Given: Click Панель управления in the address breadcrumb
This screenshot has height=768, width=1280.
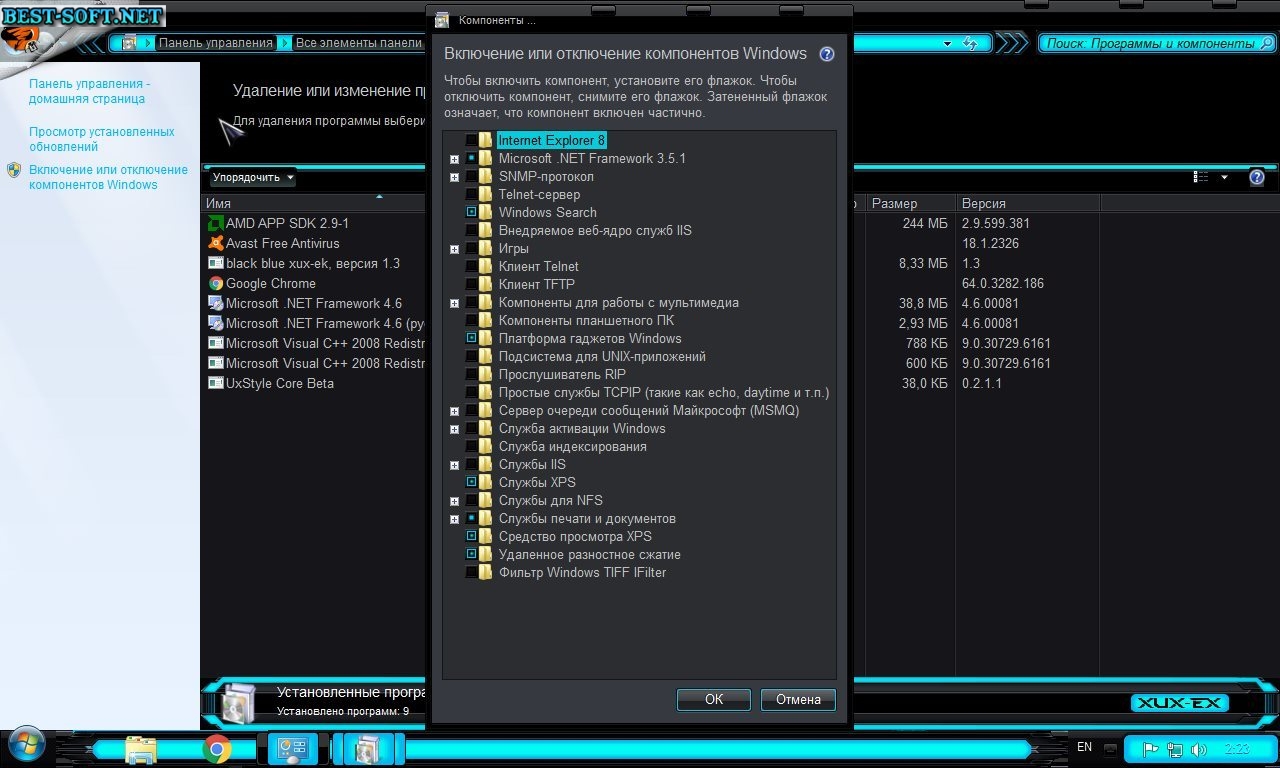Looking at the screenshot, I should 215,43.
